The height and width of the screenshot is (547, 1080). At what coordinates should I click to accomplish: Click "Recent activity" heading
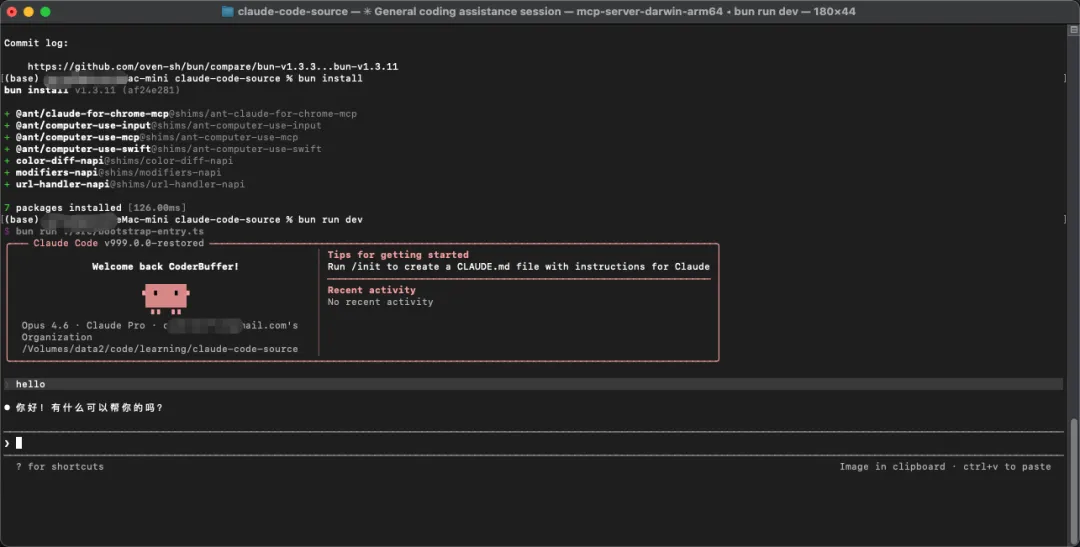[371, 289]
